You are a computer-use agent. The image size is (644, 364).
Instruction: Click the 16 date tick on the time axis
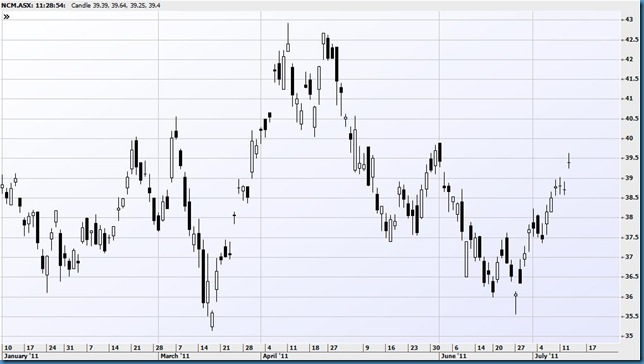pyautogui.click(x=391, y=348)
